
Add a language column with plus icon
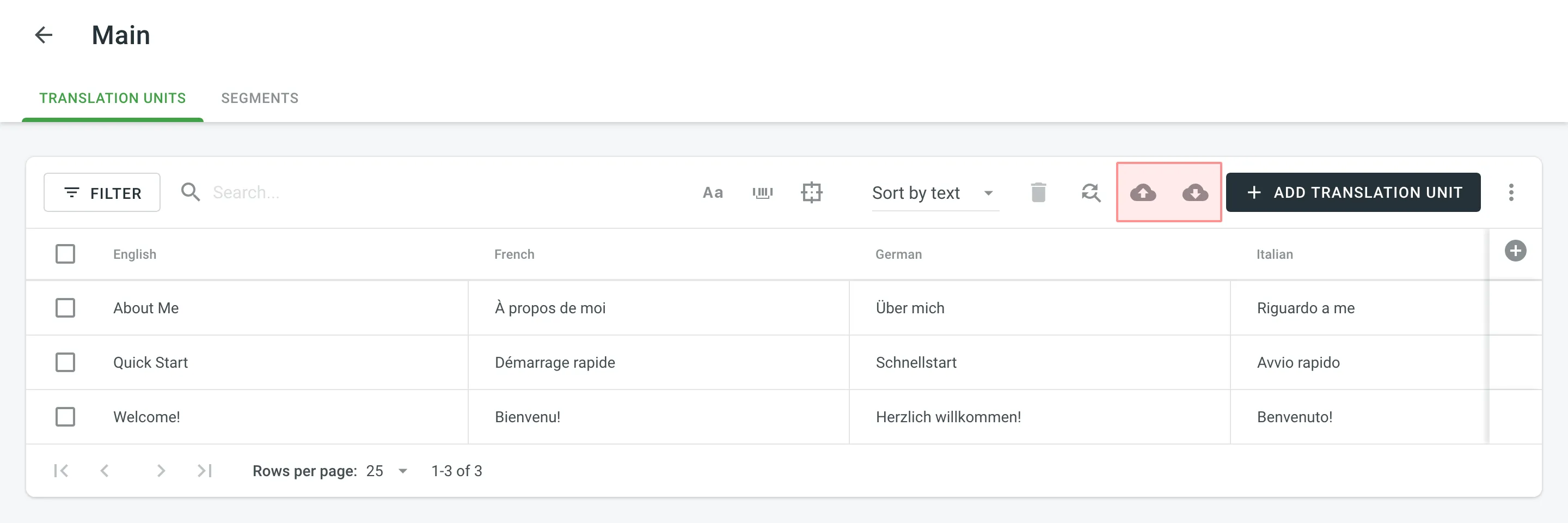(1515, 251)
